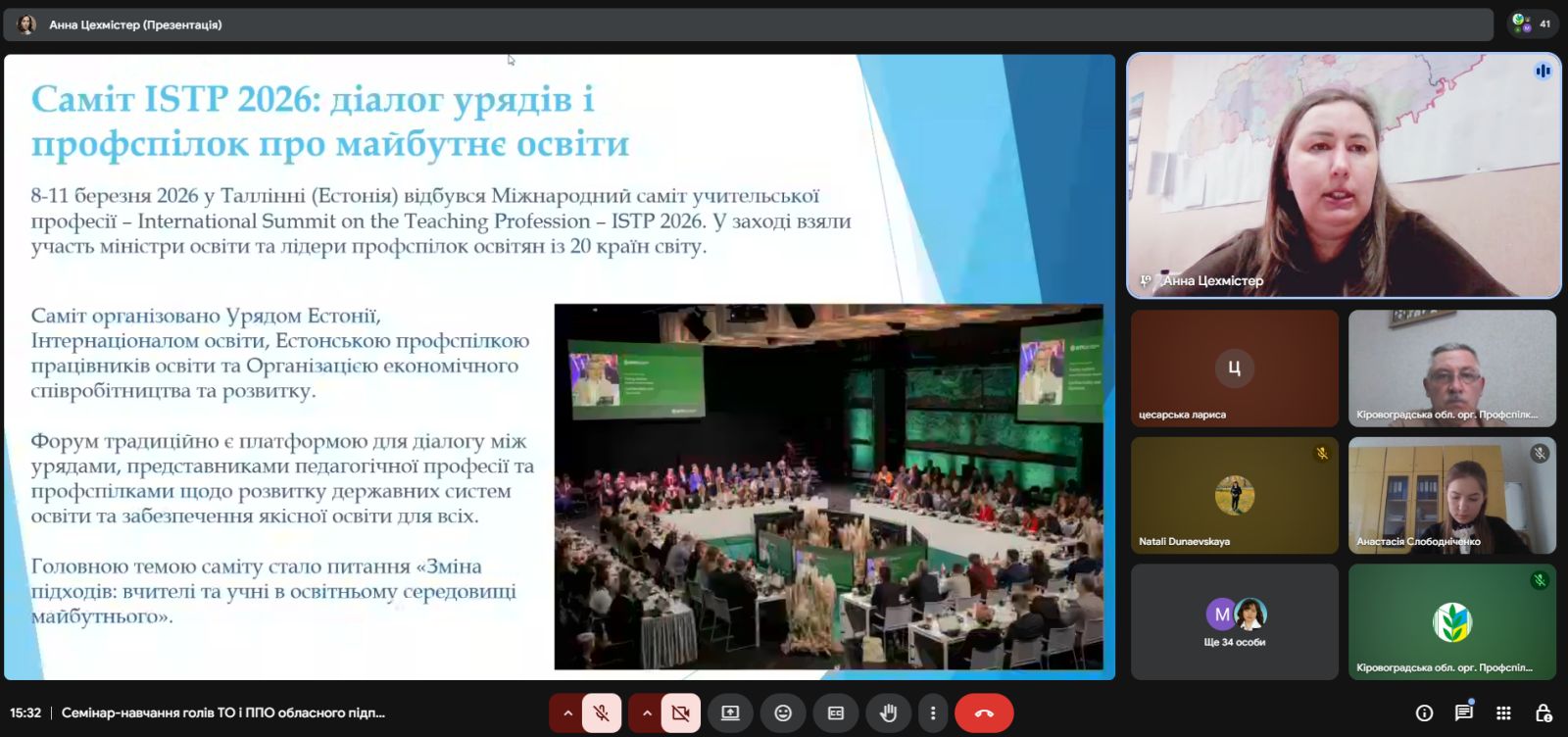The width and height of the screenshot is (1568, 737).
Task: Raise your hand
Action: (x=888, y=713)
